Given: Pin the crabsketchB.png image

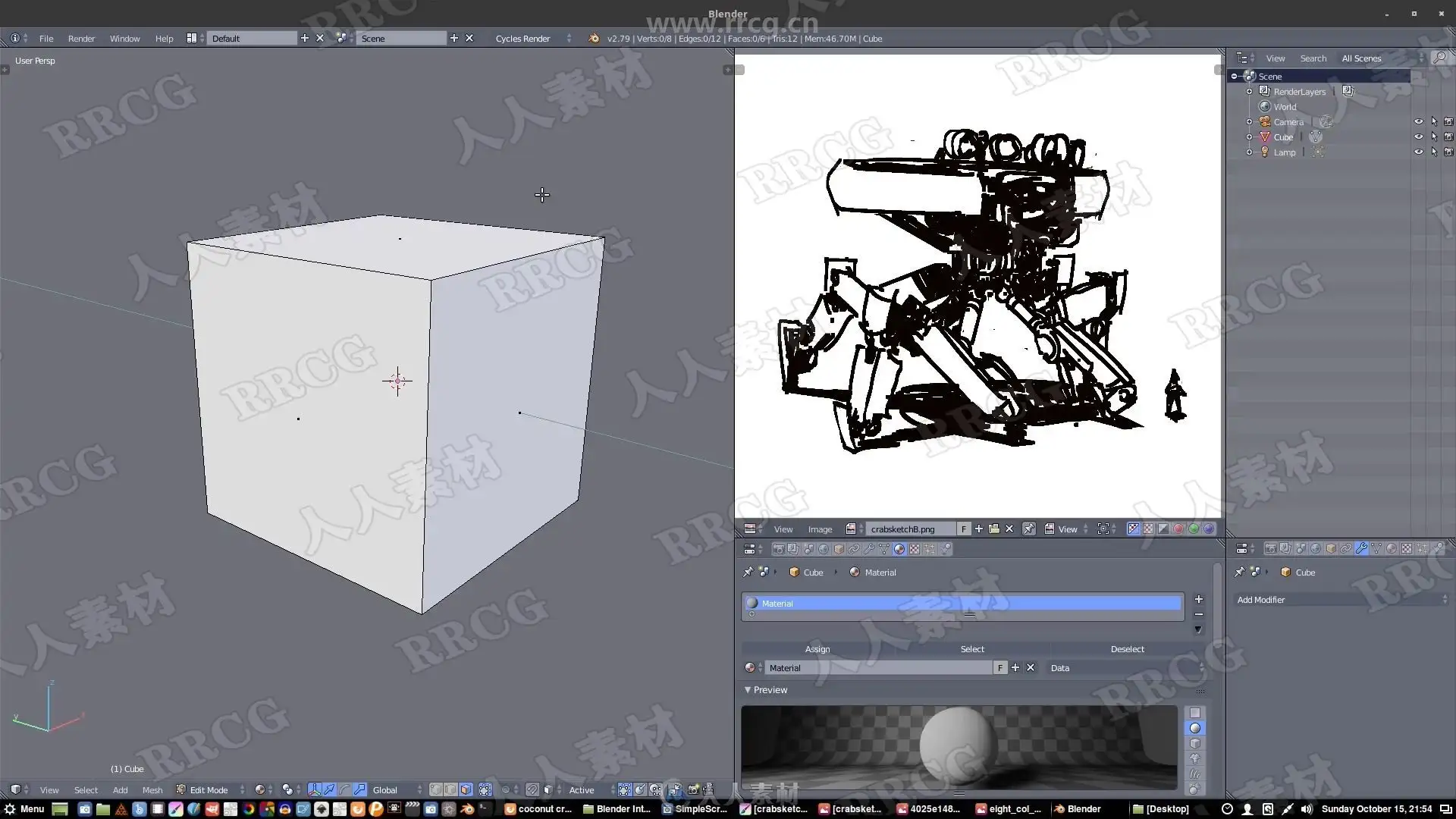Looking at the screenshot, I should point(1029,529).
